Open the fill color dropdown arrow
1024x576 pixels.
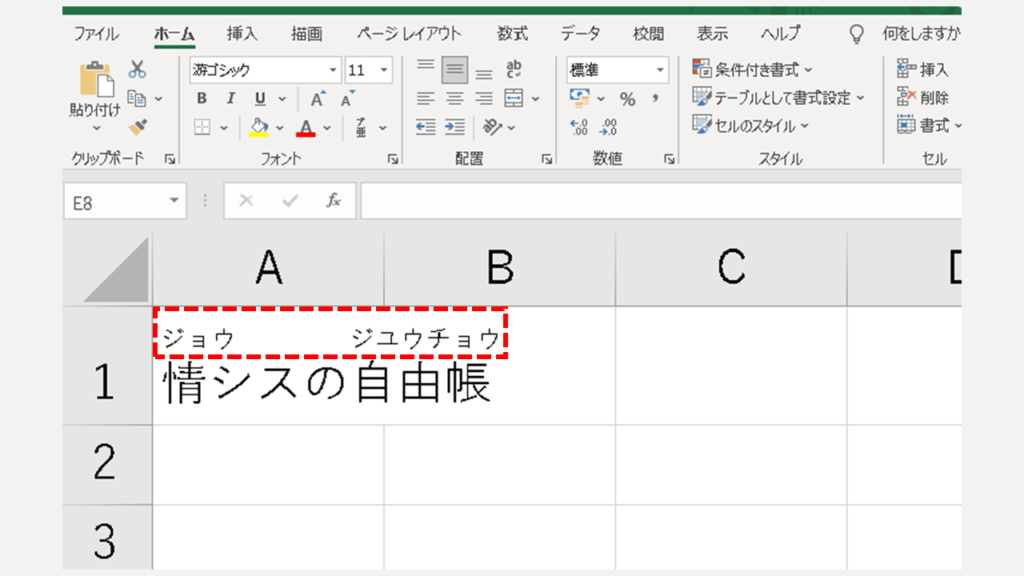point(280,128)
